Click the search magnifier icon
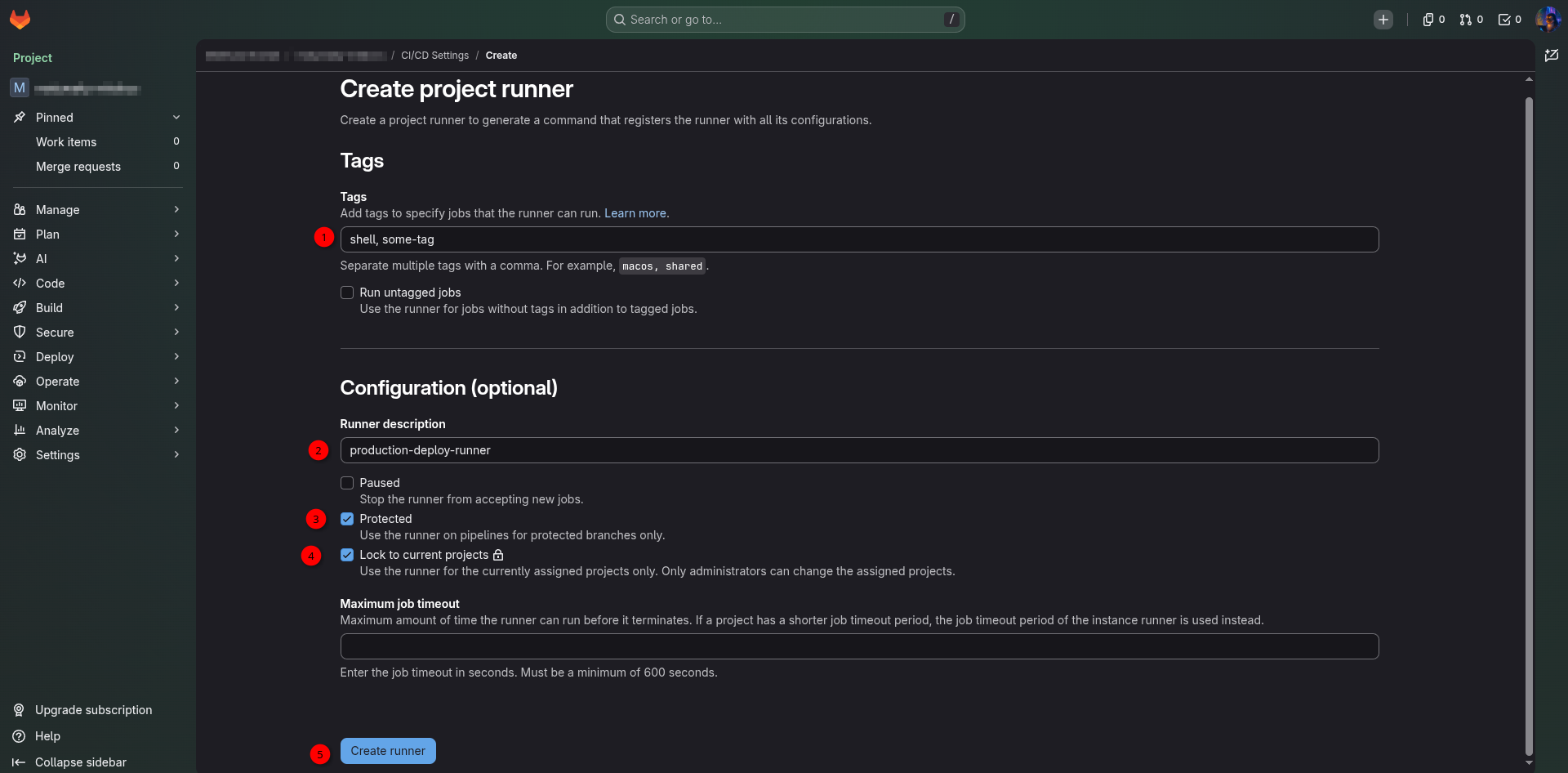Image resolution: width=1568 pixels, height=773 pixels. click(620, 20)
